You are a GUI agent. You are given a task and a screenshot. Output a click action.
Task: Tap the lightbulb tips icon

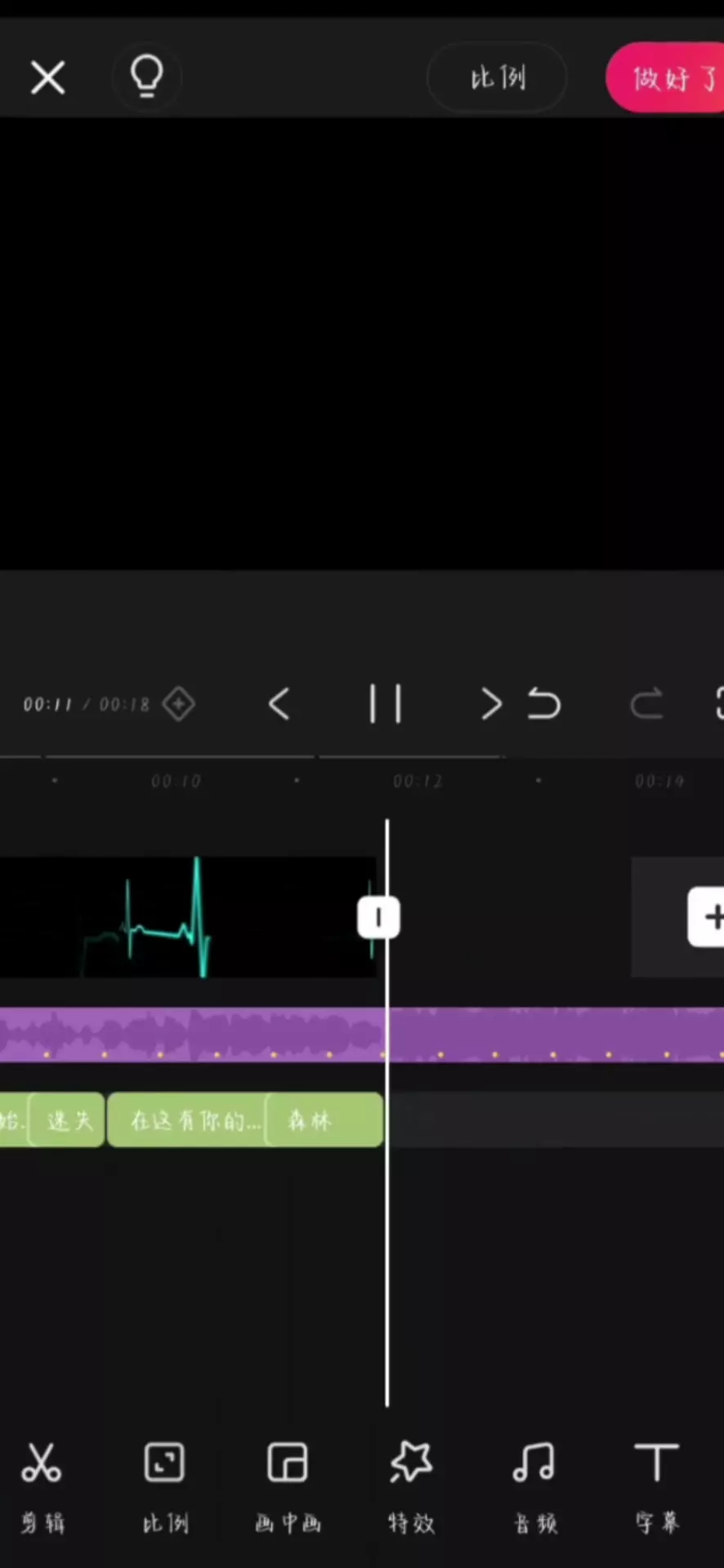147,78
